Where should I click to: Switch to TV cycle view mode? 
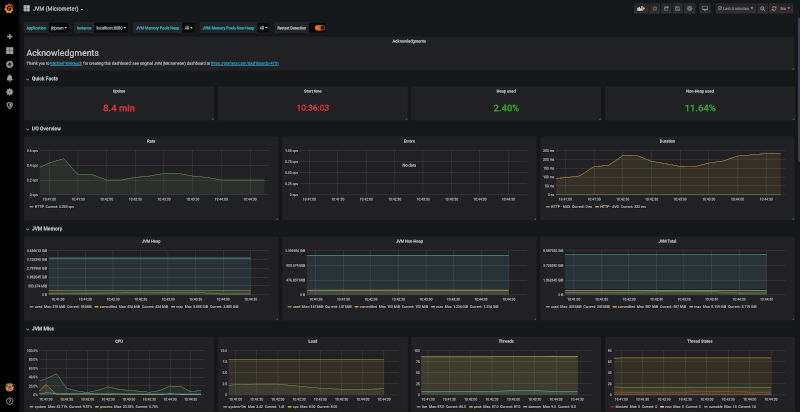click(706, 8)
